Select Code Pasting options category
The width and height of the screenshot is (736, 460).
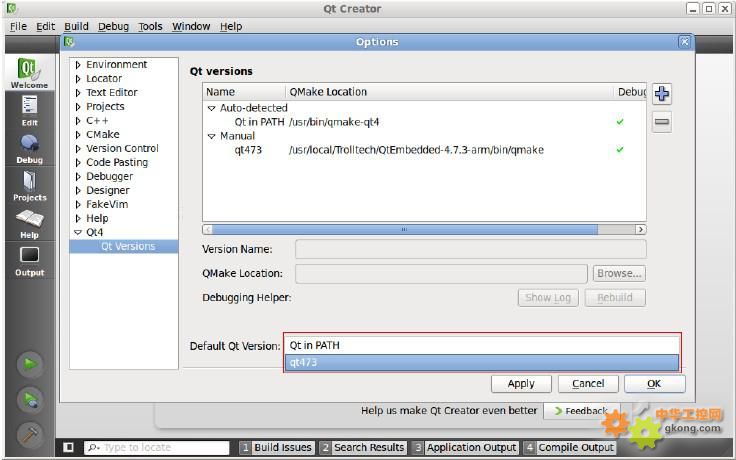(117, 162)
